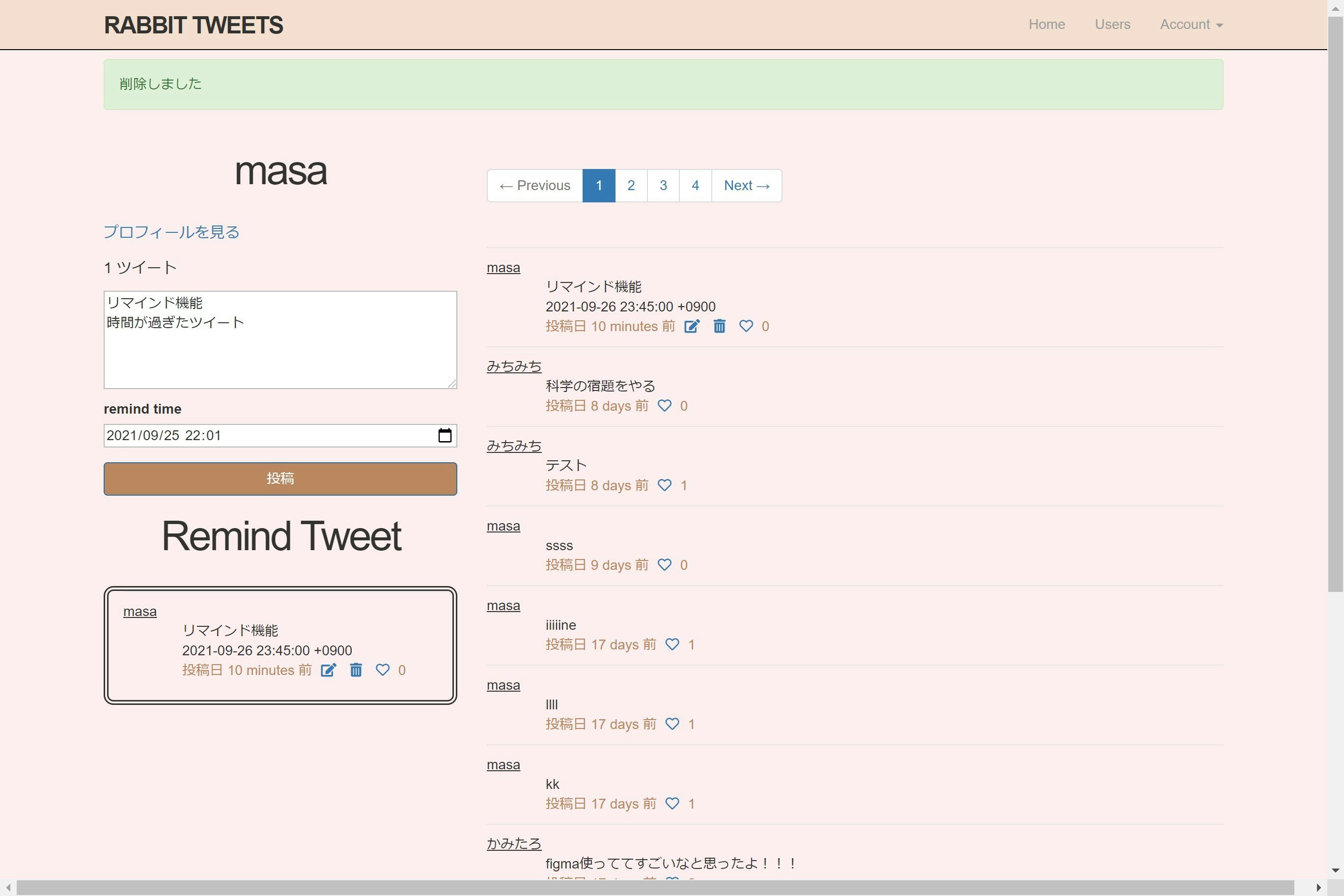This screenshot has width=1344, height=896.
Task: Click the heart in the Remind Tweet card
Action: click(383, 670)
